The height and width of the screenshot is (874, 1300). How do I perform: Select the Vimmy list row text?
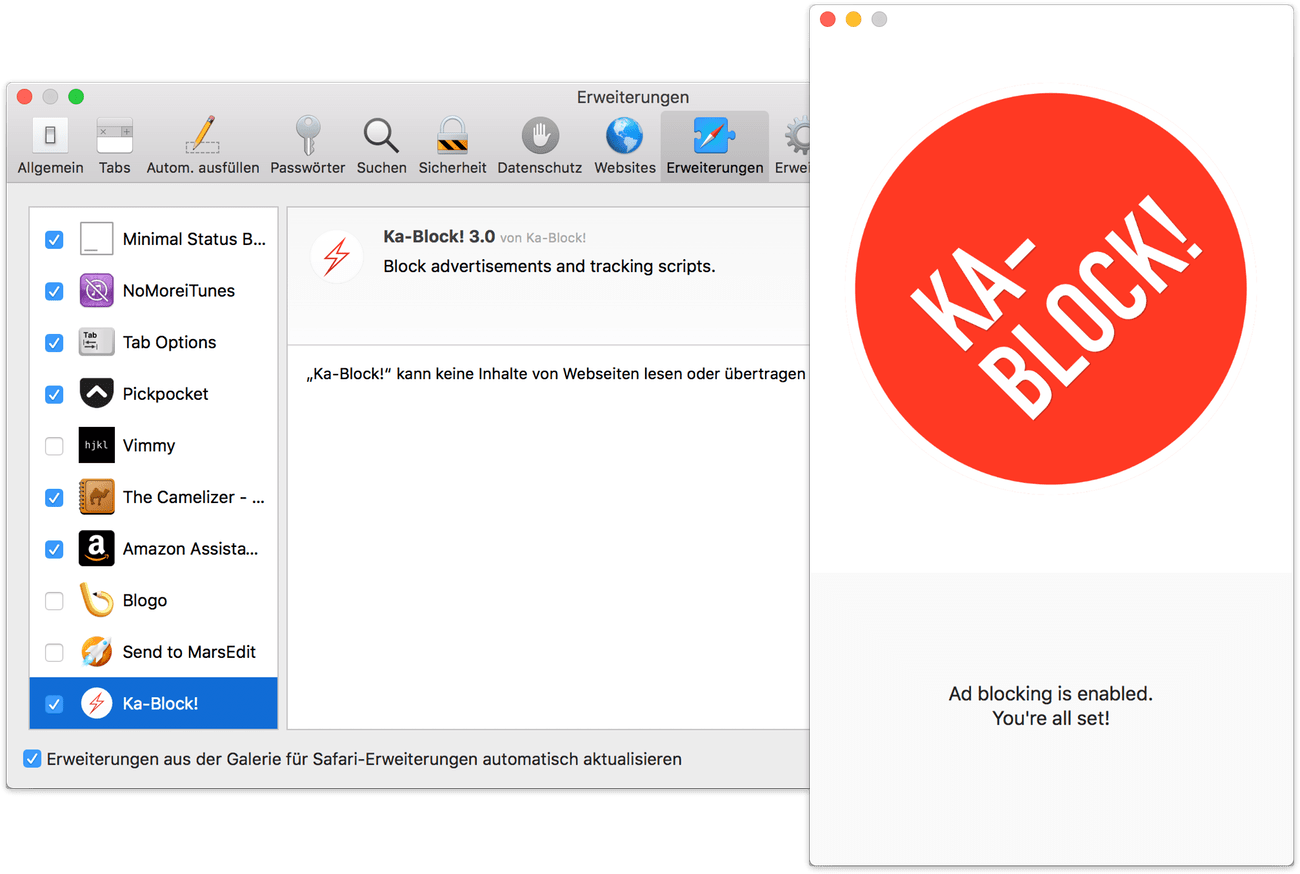149,445
